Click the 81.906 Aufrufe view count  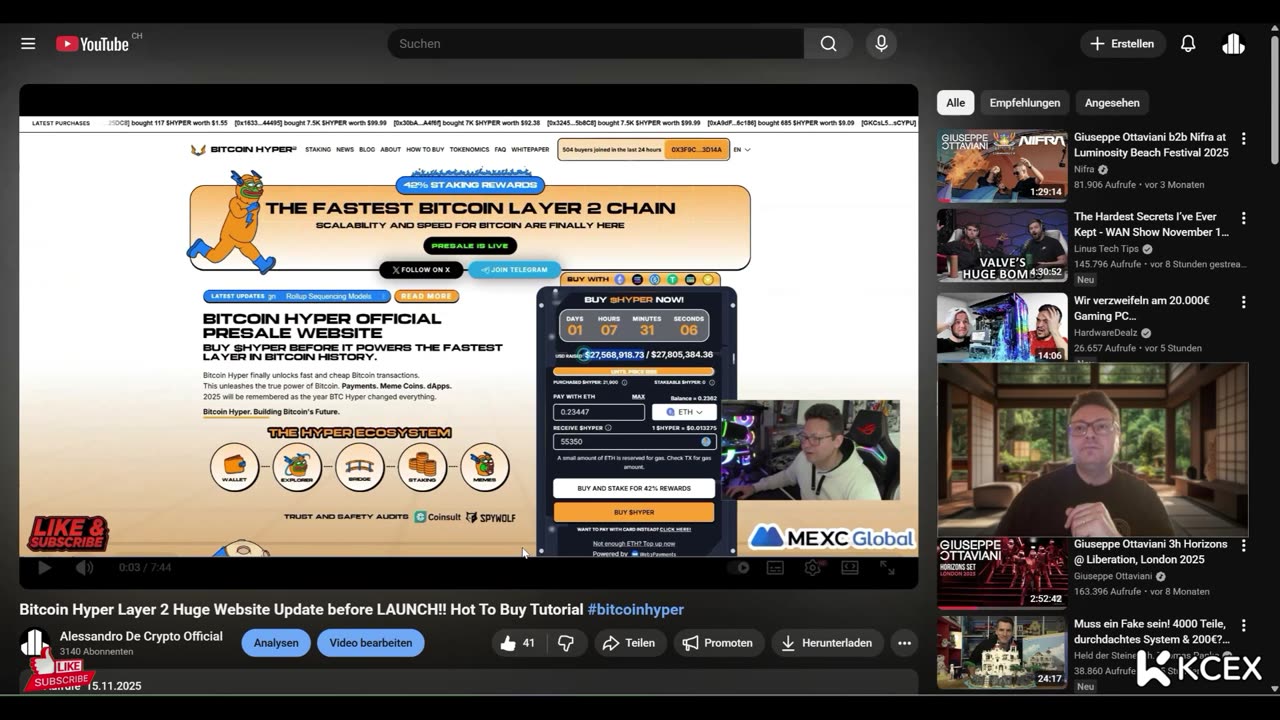click(1106, 185)
